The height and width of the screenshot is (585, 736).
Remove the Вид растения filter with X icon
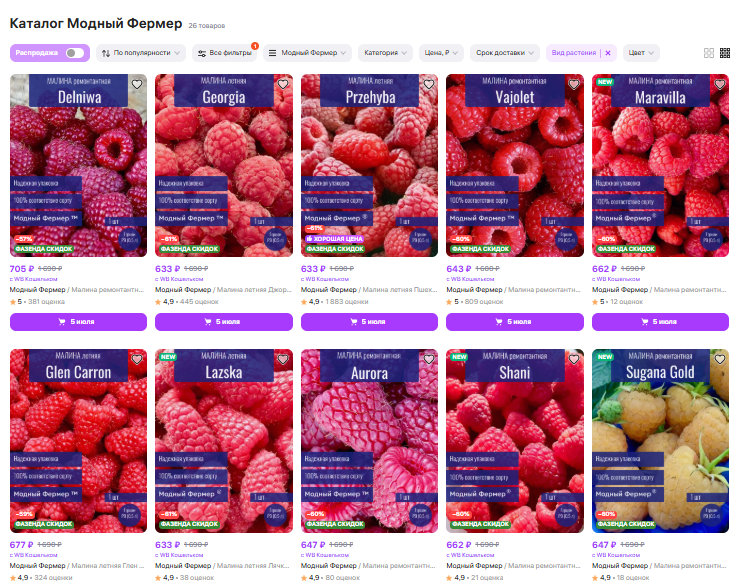608,53
